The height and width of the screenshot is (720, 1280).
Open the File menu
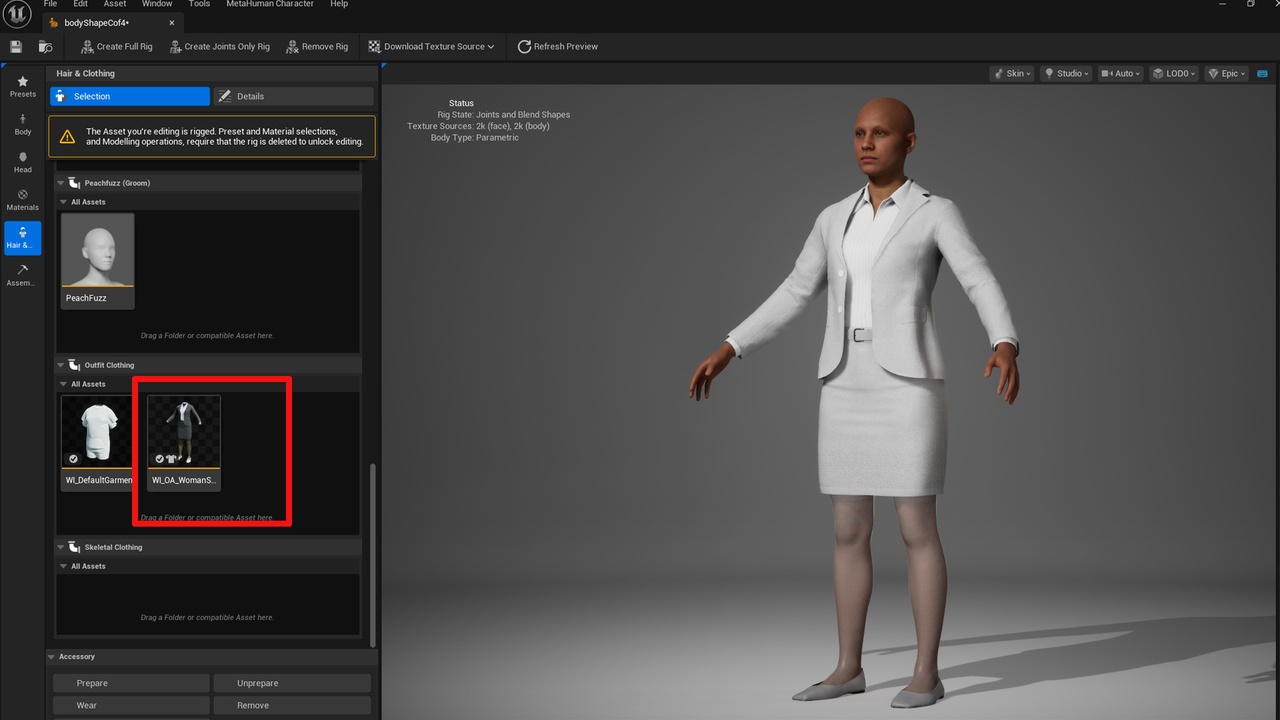pos(50,4)
